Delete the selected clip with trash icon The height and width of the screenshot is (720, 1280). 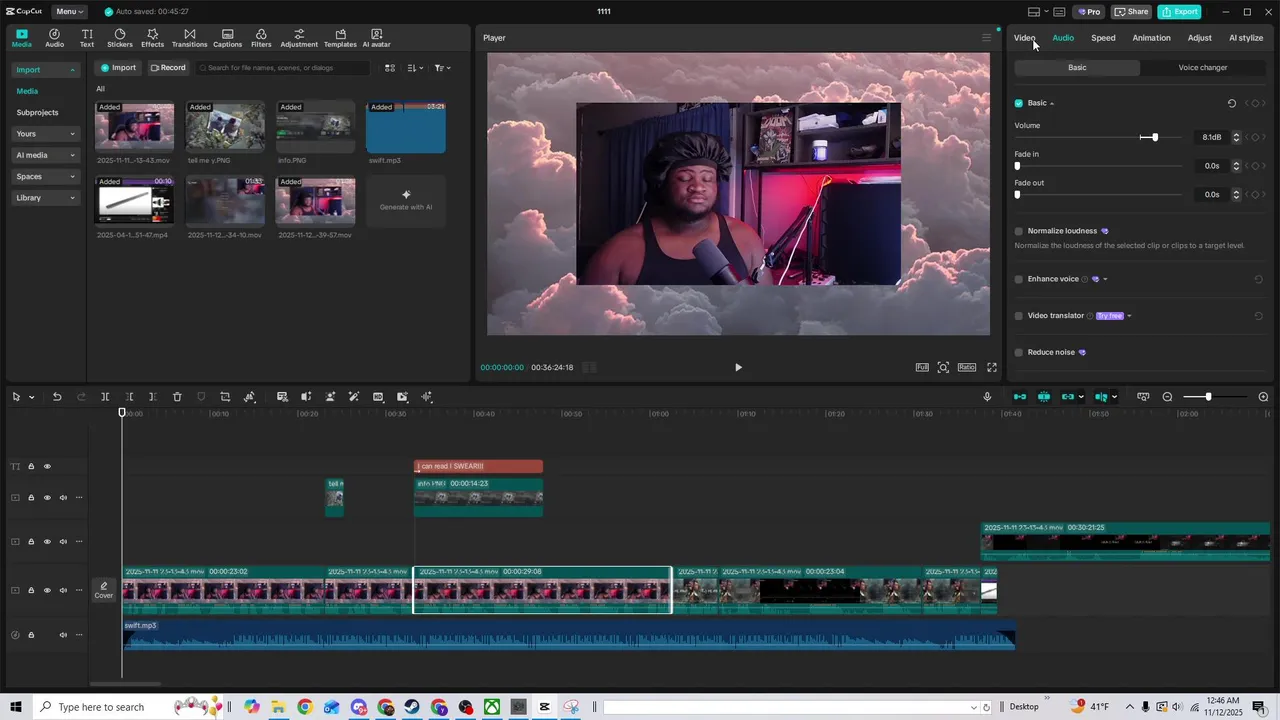point(177,397)
